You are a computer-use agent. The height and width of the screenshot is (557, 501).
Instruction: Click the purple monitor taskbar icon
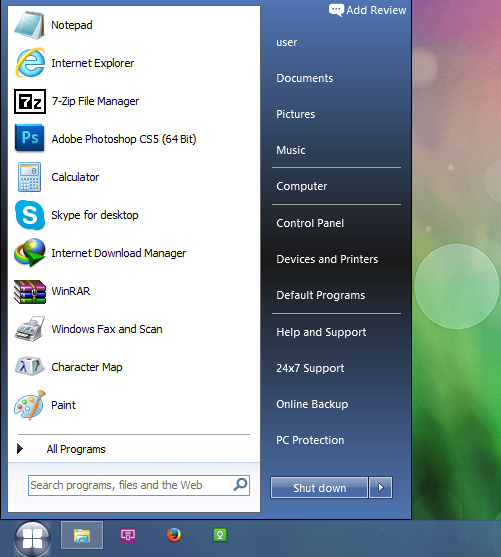(128, 535)
